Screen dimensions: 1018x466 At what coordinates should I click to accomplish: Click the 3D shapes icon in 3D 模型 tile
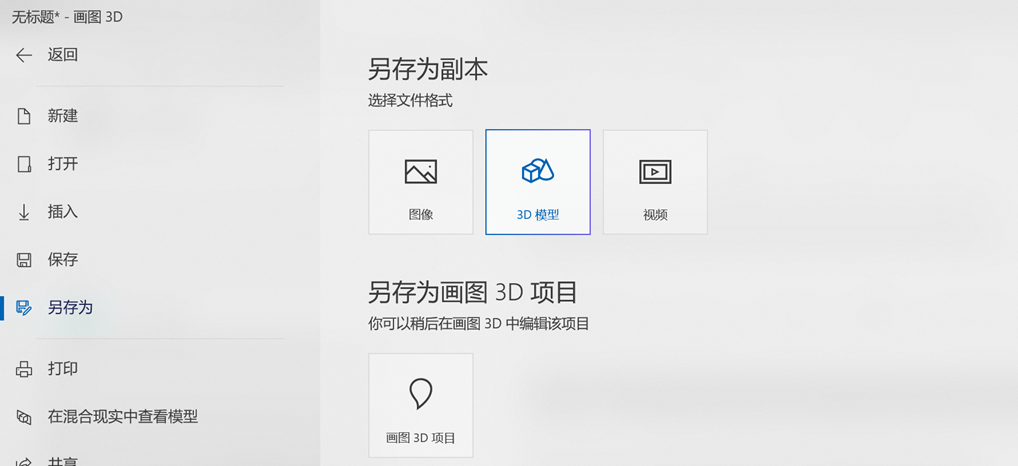coord(538,171)
